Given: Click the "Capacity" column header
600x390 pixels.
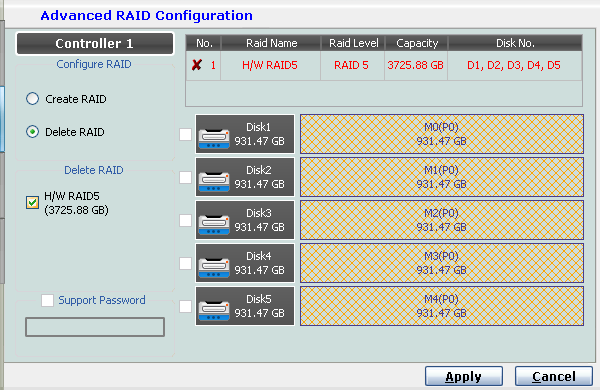Looking at the screenshot, I should [417, 43].
